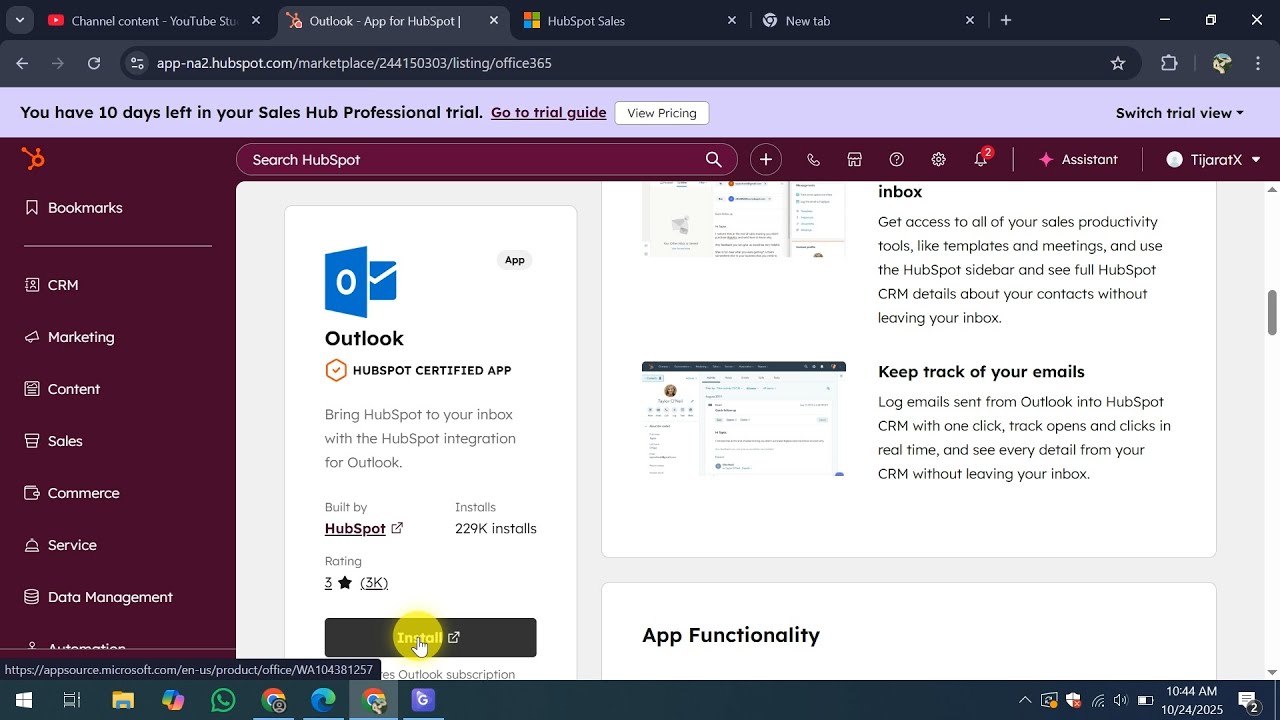The width and height of the screenshot is (1280, 720).
Task: Show hidden system tray icons
Action: coord(1025,700)
